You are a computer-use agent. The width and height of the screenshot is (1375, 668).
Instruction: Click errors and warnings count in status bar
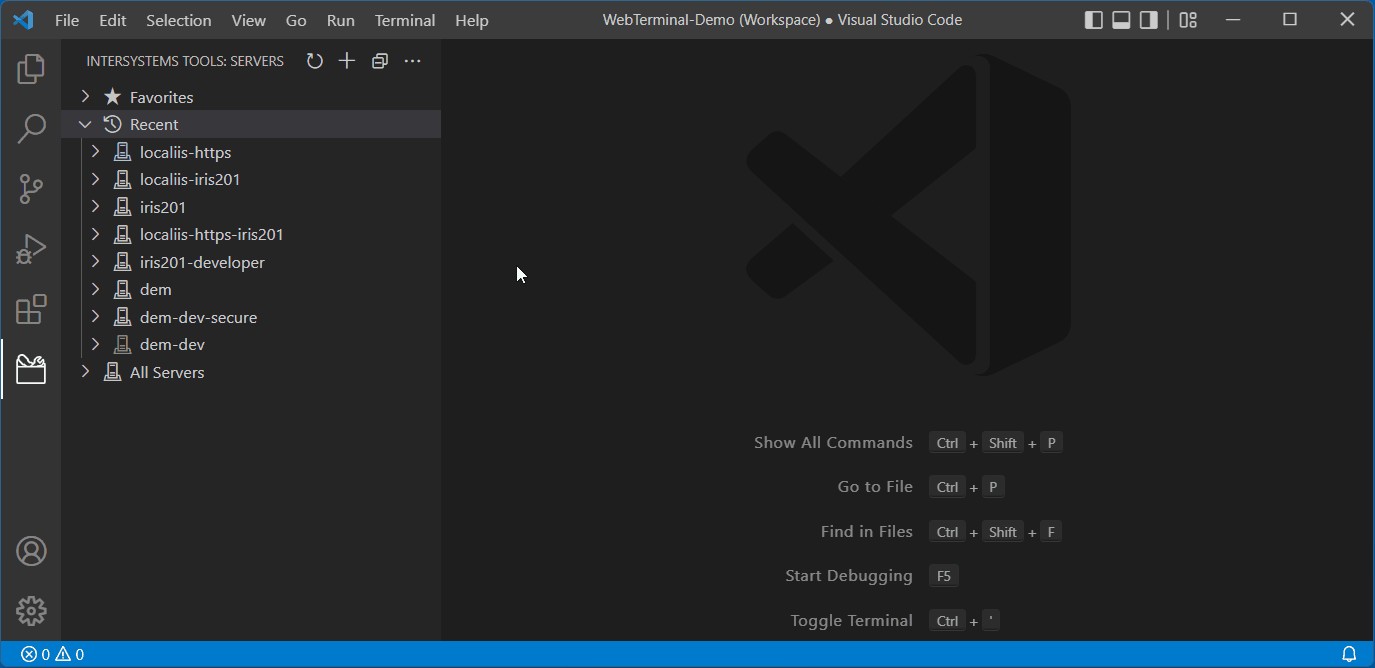click(x=53, y=654)
